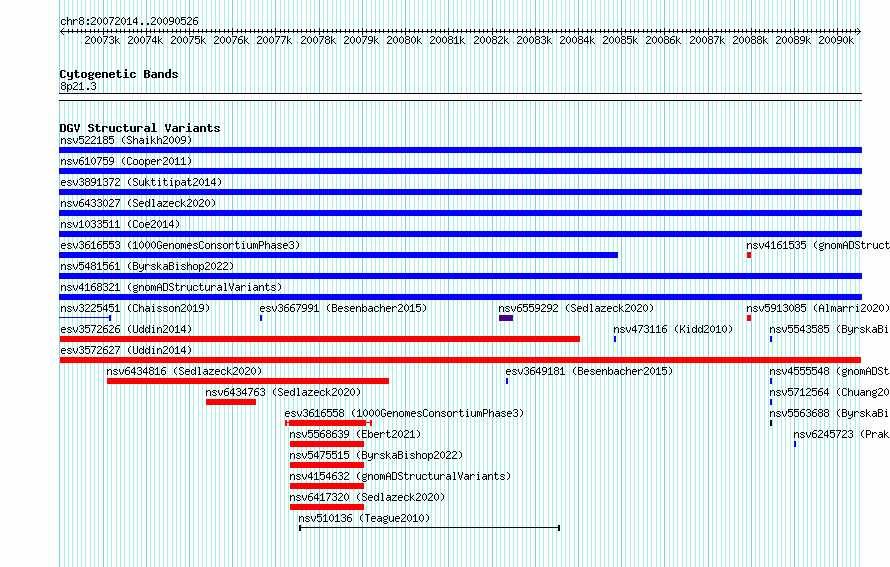Select esv3667991 (Besenbacher2015) label
Image resolution: width=890 pixels, height=567 pixels.
343,308
